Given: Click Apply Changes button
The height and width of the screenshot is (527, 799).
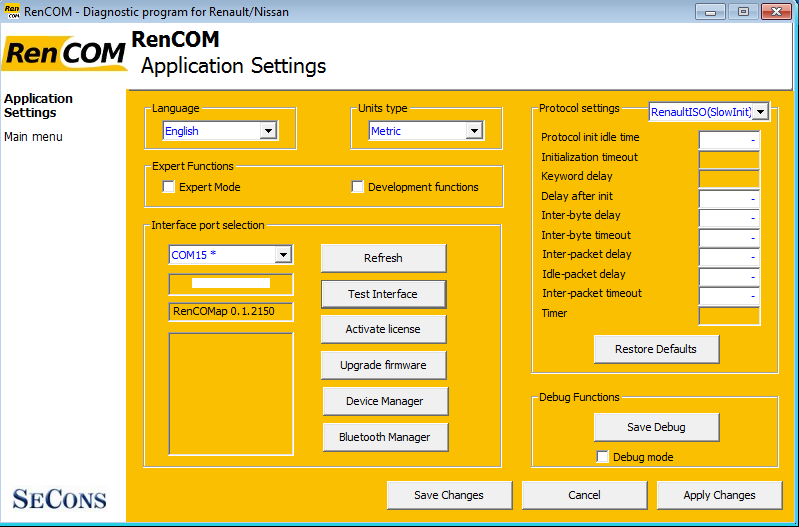Looking at the screenshot, I should (x=720, y=495).
